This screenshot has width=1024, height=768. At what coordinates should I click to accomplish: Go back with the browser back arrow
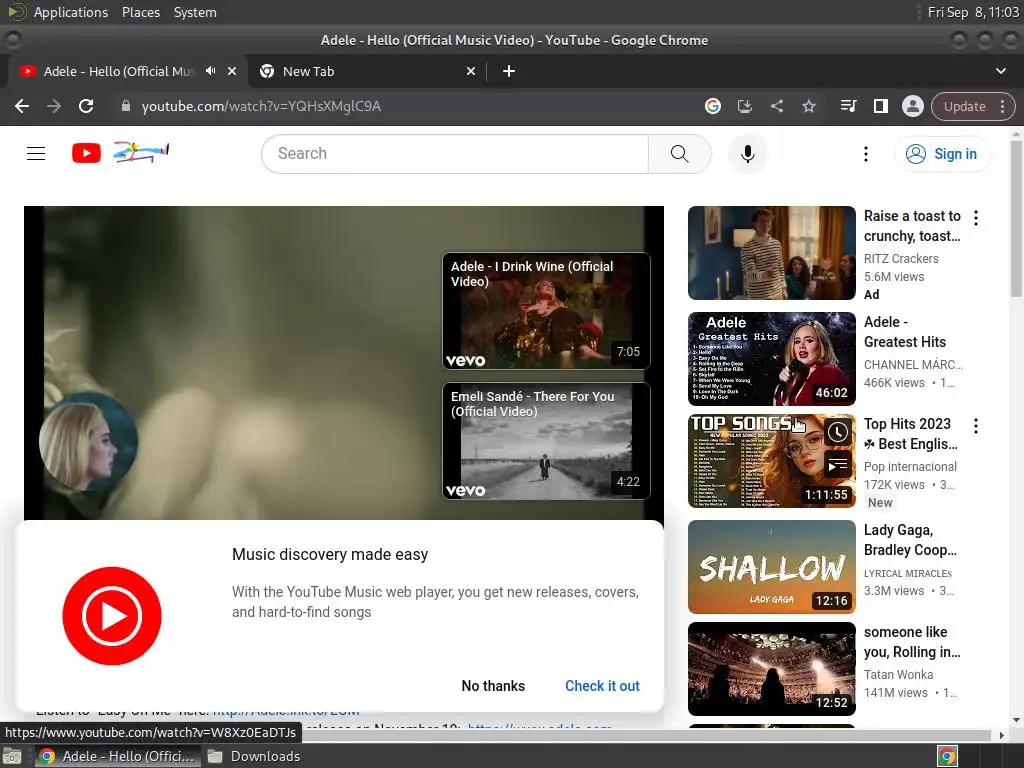22,106
